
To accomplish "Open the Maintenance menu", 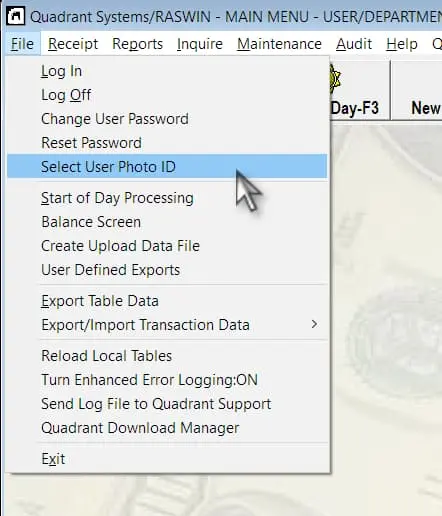I will (x=279, y=44).
